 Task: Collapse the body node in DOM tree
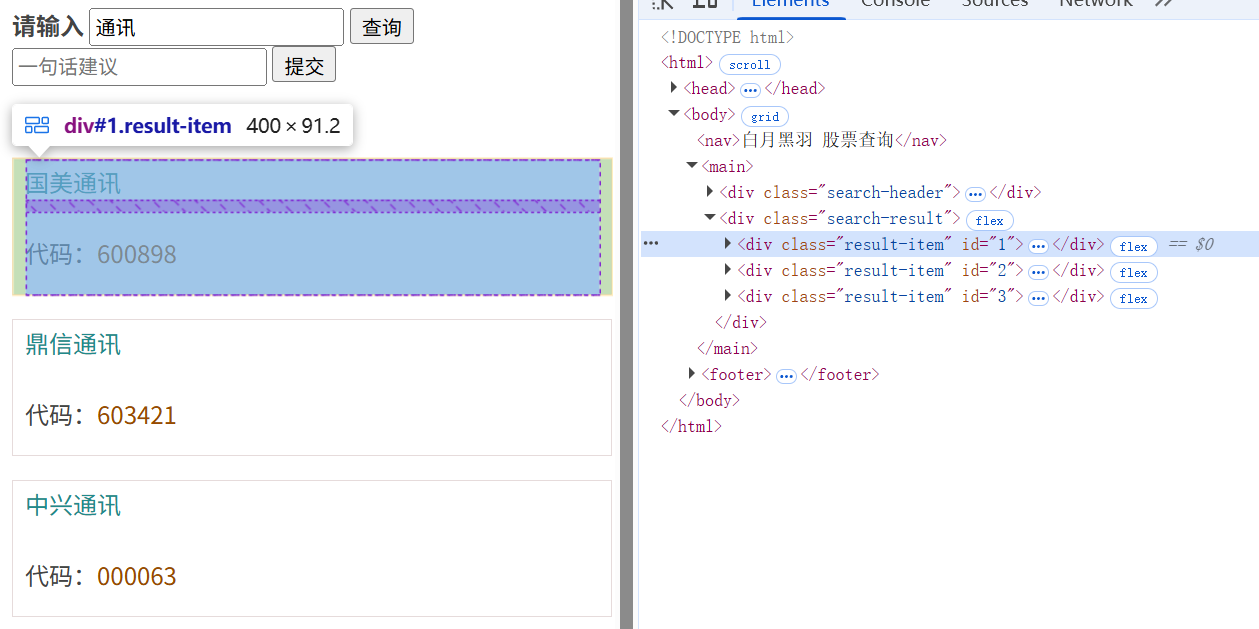pyautogui.click(x=674, y=114)
